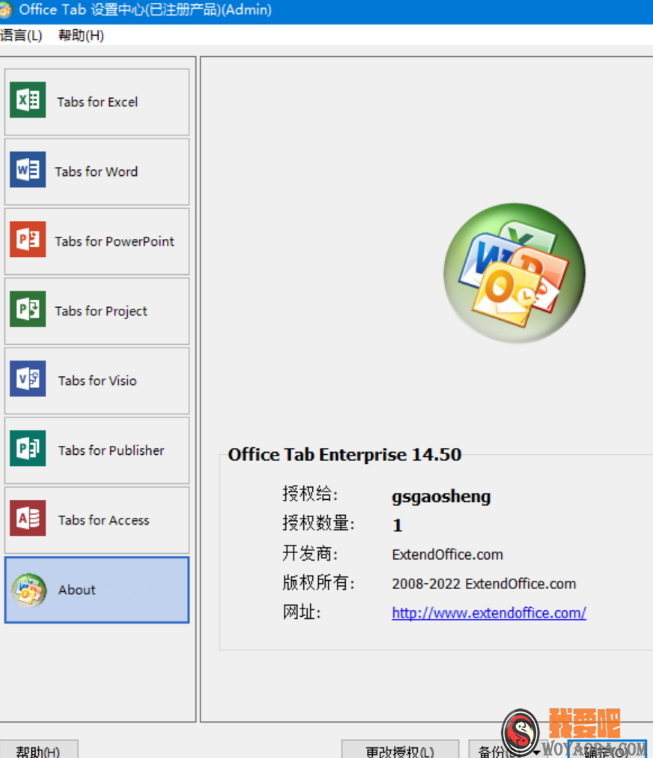Click the Access icon in the sidebar
Viewport: 653px width, 758px height.
(28, 518)
